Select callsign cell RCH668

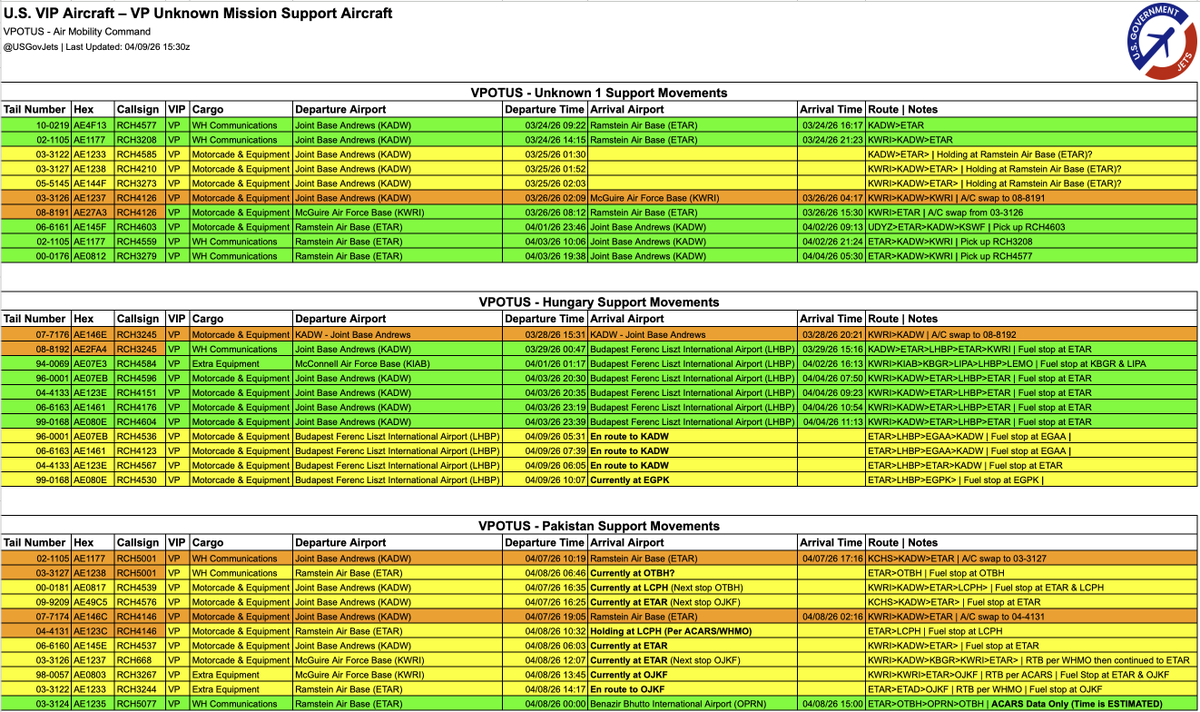coord(138,661)
